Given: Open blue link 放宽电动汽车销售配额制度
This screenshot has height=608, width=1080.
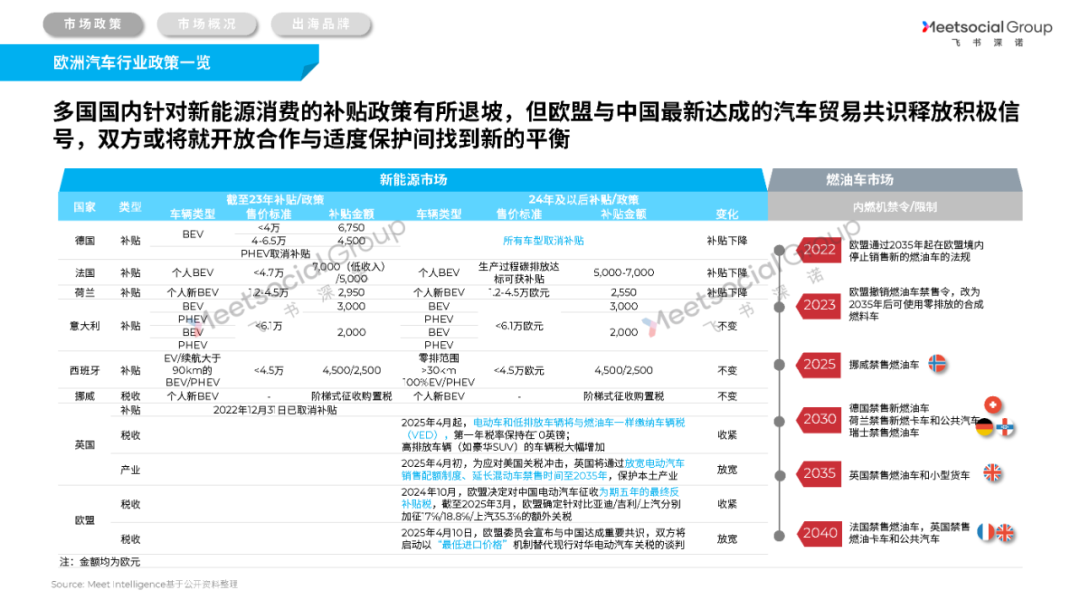Looking at the screenshot, I should pos(543,470).
